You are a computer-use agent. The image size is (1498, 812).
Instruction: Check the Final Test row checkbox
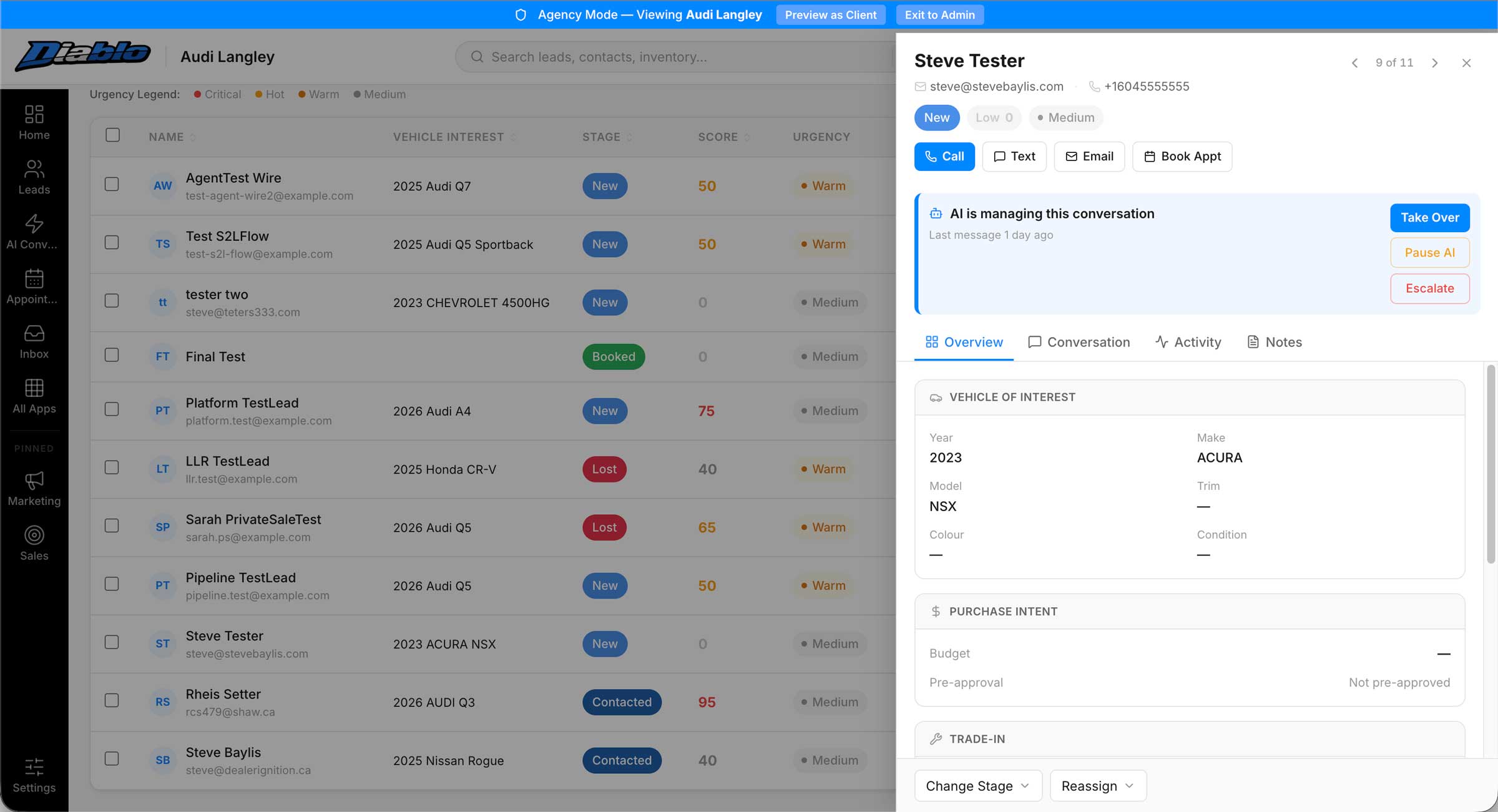112,355
